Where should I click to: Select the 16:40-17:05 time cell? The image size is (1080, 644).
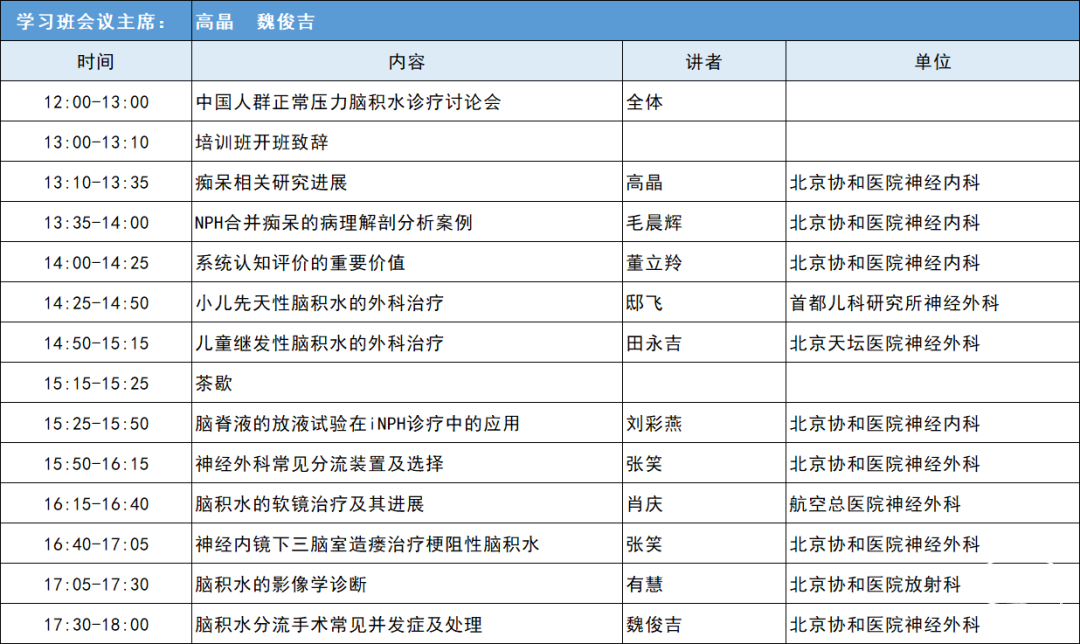tap(95, 544)
